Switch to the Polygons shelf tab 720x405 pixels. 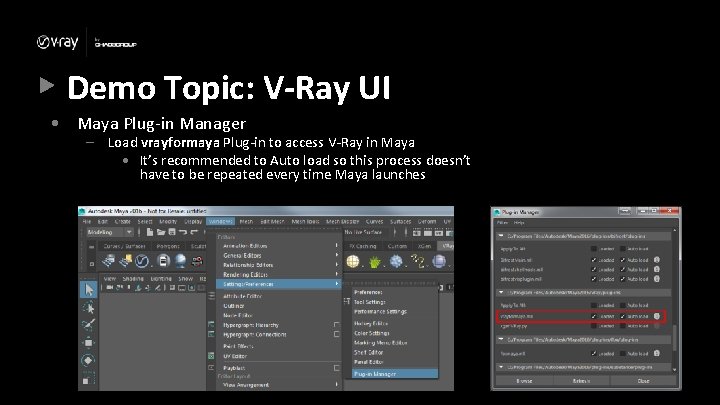tap(168, 246)
